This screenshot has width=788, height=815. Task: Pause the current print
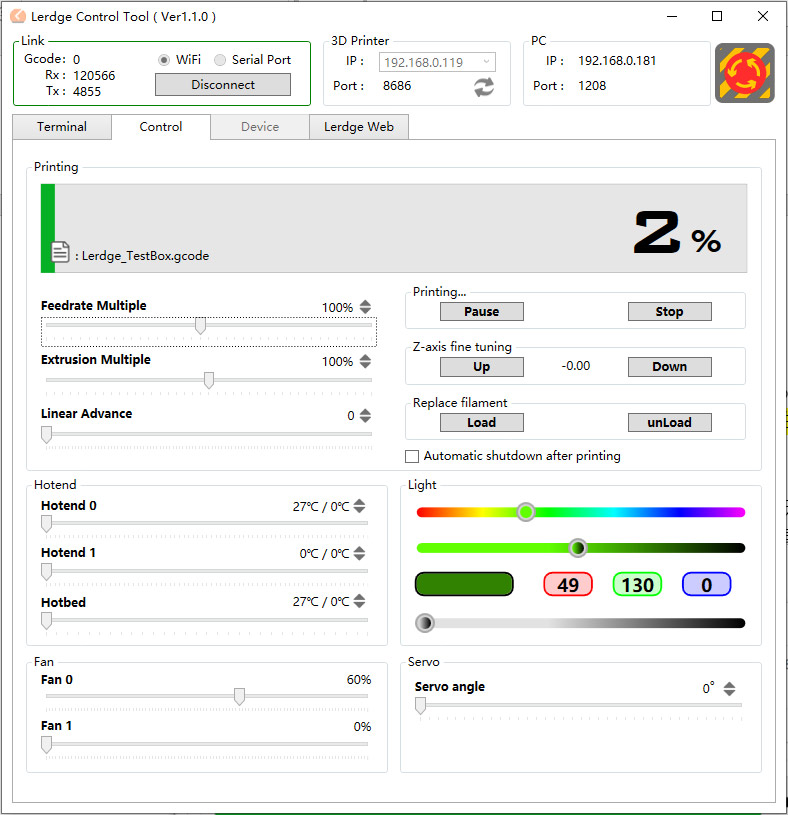click(x=482, y=311)
